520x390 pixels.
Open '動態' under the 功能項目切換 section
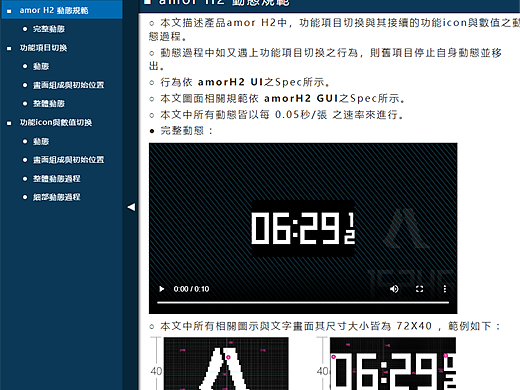pyautogui.click(x=41, y=66)
